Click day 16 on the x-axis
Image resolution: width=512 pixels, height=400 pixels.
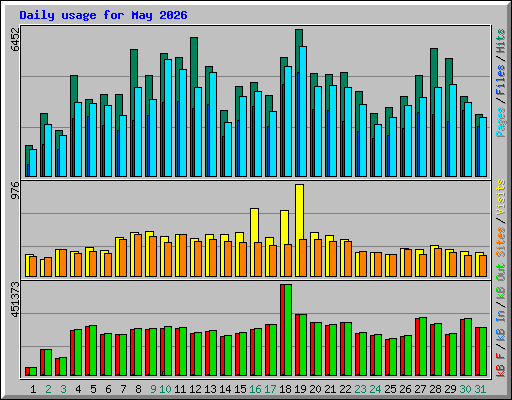tap(255, 389)
